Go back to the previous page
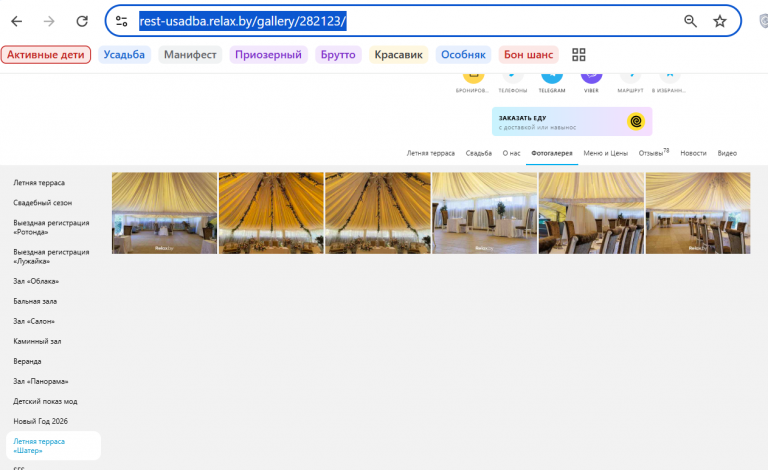 tap(17, 21)
